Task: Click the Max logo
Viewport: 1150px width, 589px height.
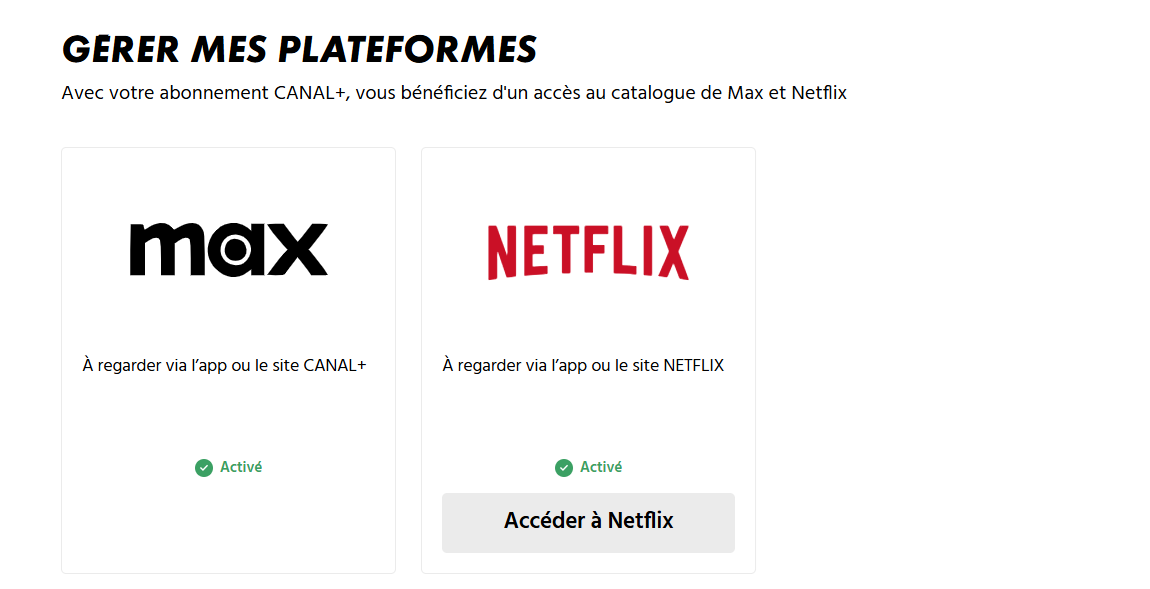Action: 229,250
